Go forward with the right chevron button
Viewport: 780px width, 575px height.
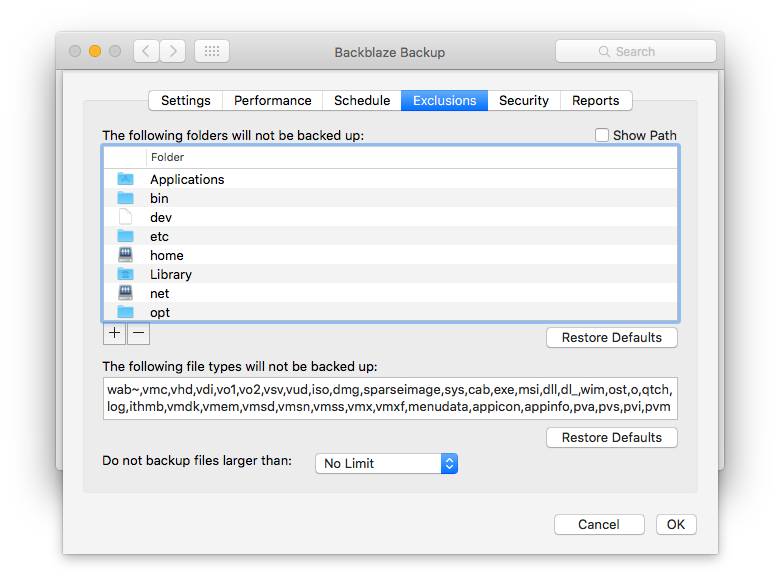coord(173,51)
